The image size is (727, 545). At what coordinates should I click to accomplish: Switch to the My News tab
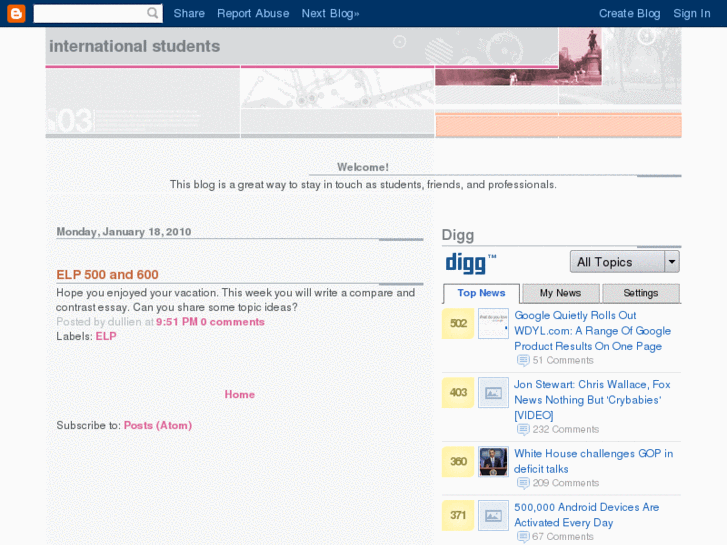click(x=560, y=293)
